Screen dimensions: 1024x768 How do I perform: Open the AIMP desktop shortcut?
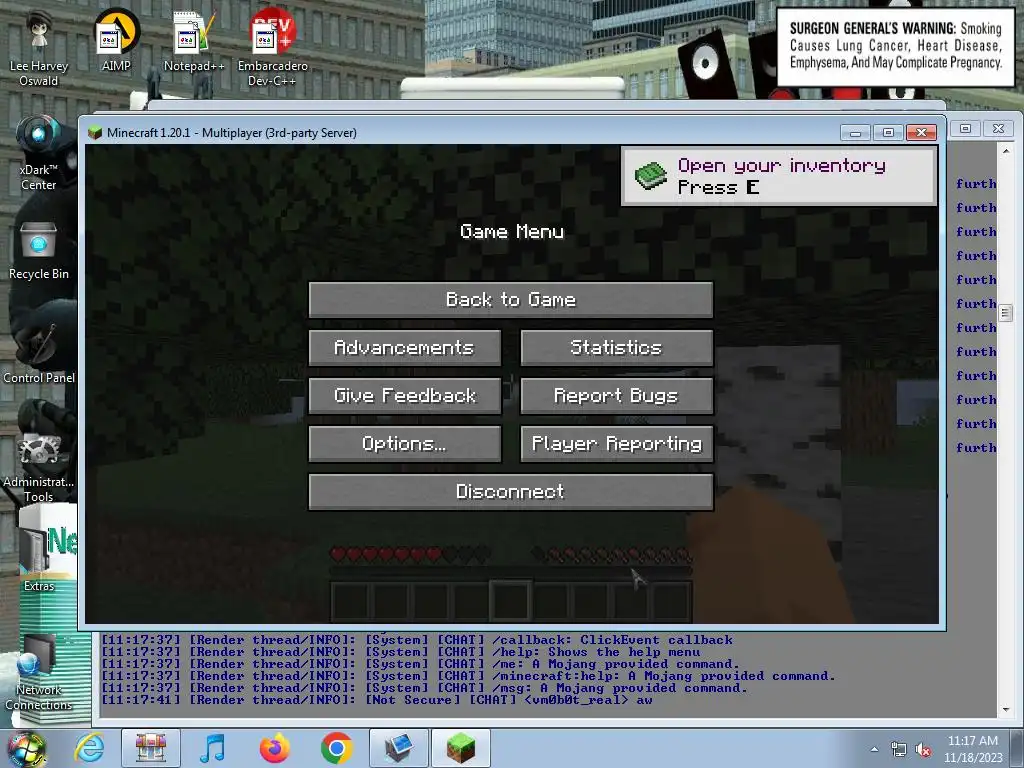(116, 40)
